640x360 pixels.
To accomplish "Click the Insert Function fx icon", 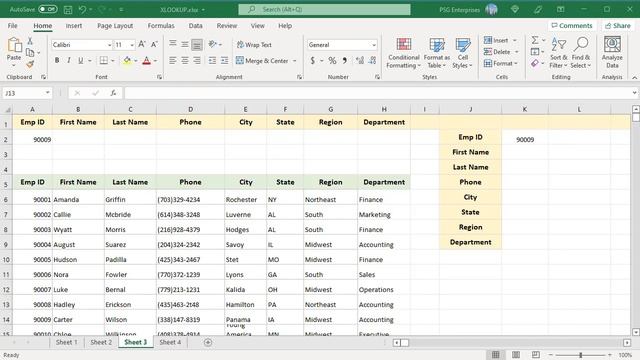I will click(113, 93).
